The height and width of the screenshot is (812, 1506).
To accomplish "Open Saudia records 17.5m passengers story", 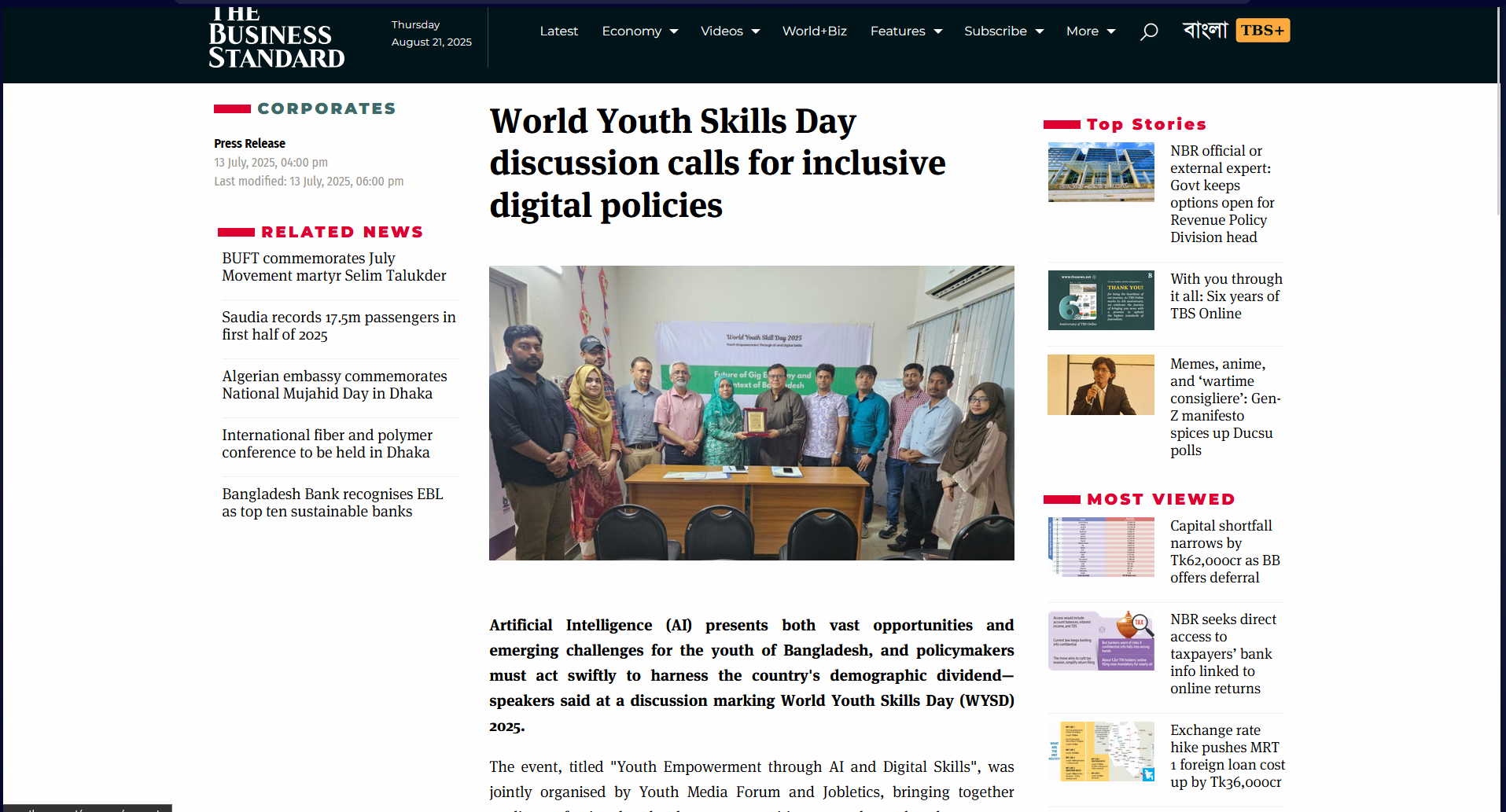I will tap(338, 326).
